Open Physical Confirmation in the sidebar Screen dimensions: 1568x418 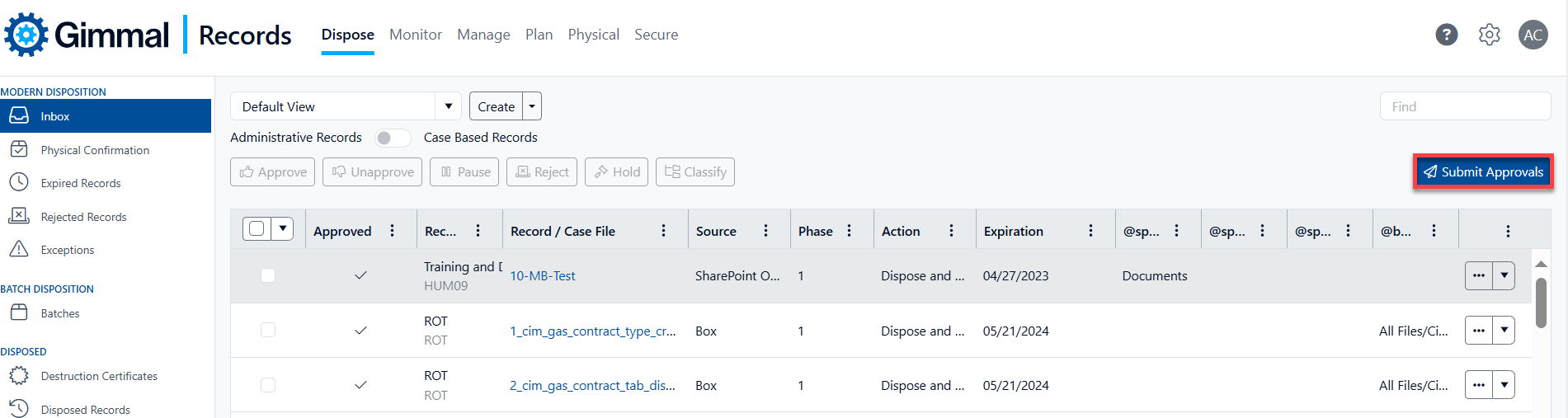click(x=95, y=150)
